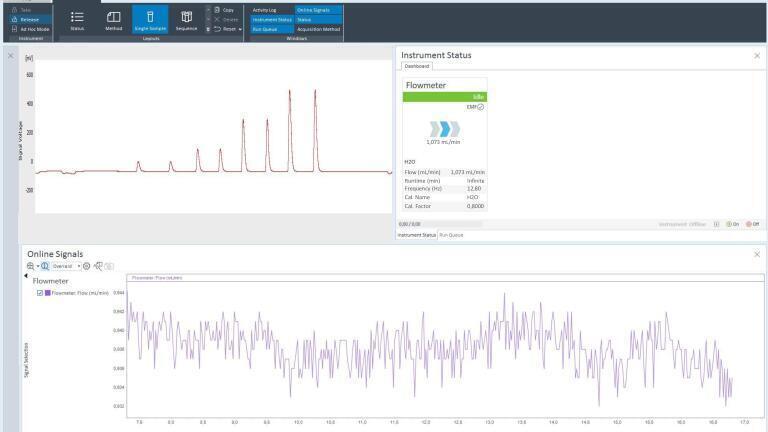
Task: Enable Ad Hoc Mode in Instrument group
Action: (x=30, y=29)
